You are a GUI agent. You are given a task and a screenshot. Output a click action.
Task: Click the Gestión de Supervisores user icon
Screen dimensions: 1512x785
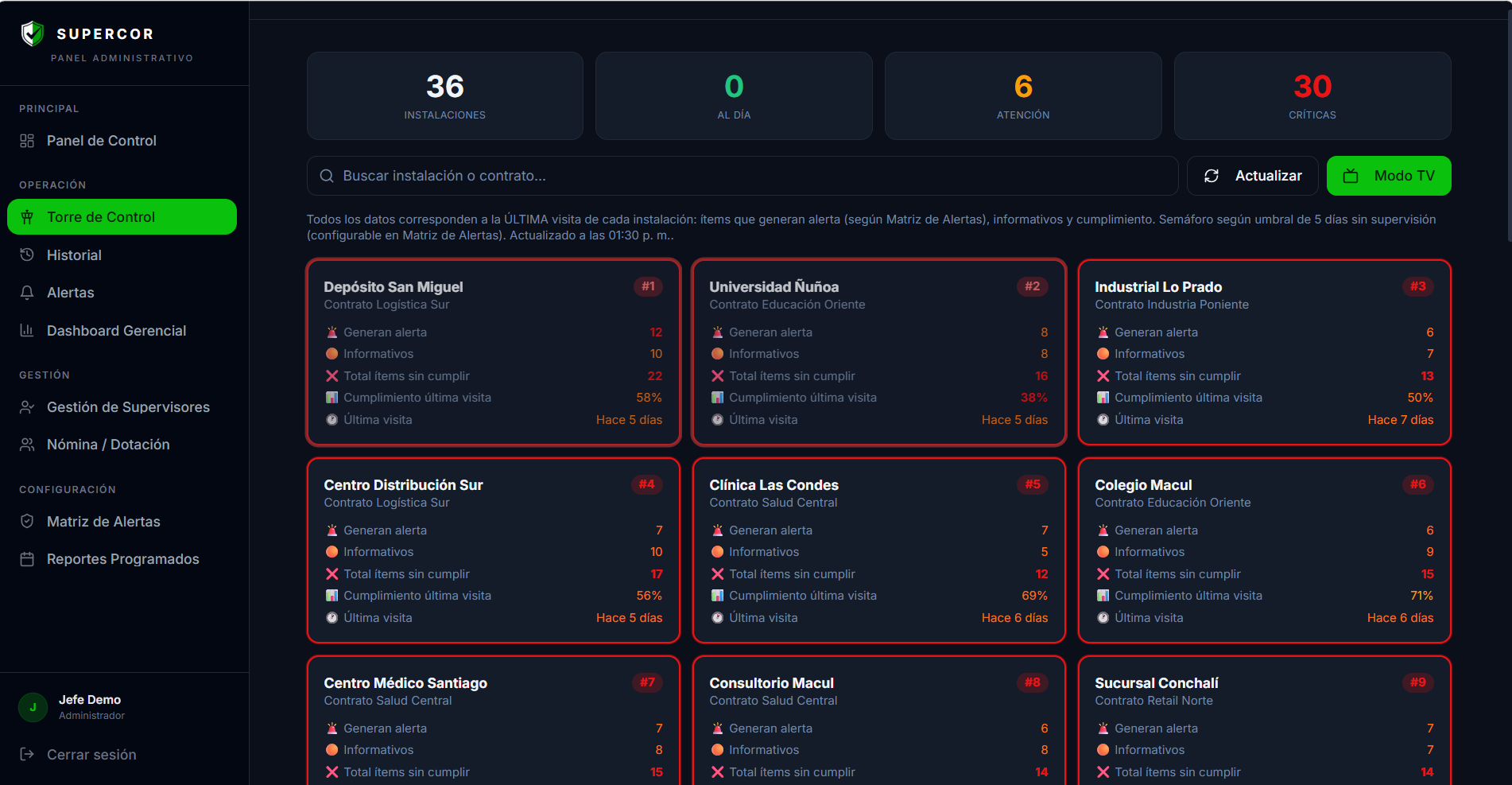(x=27, y=407)
